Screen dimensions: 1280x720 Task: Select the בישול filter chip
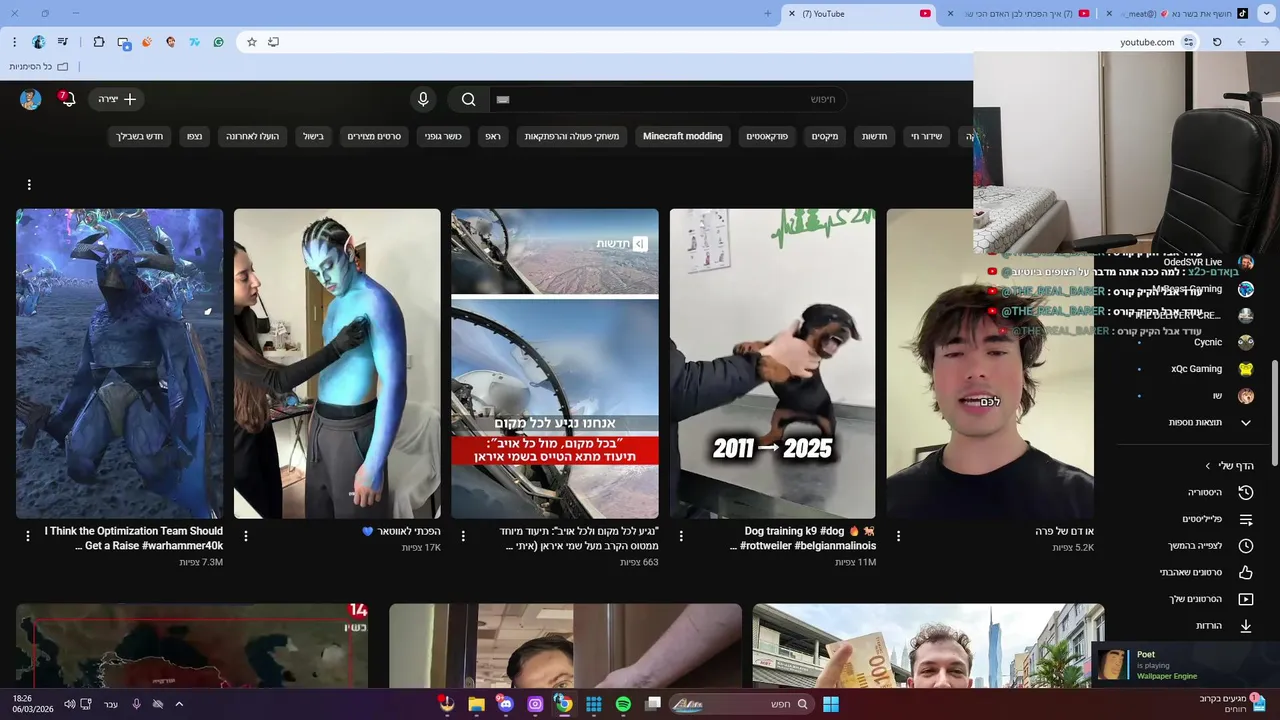click(314, 136)
